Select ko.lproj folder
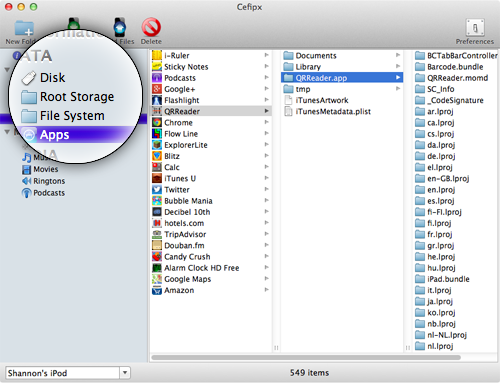The image size is (500, 383). click(435, 312)
